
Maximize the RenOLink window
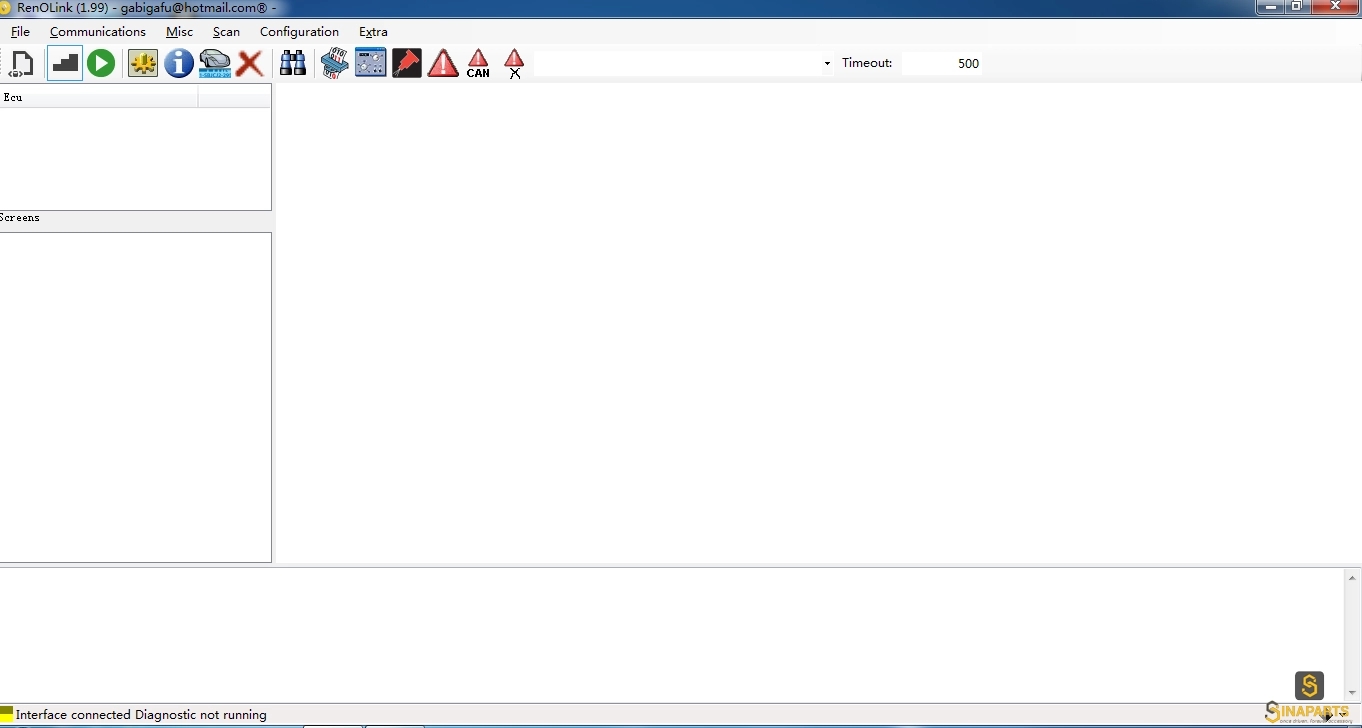point(1297,6)
